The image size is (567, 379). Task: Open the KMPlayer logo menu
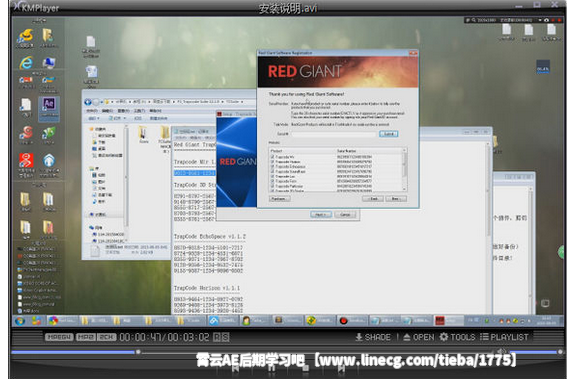tap(35, 7)
